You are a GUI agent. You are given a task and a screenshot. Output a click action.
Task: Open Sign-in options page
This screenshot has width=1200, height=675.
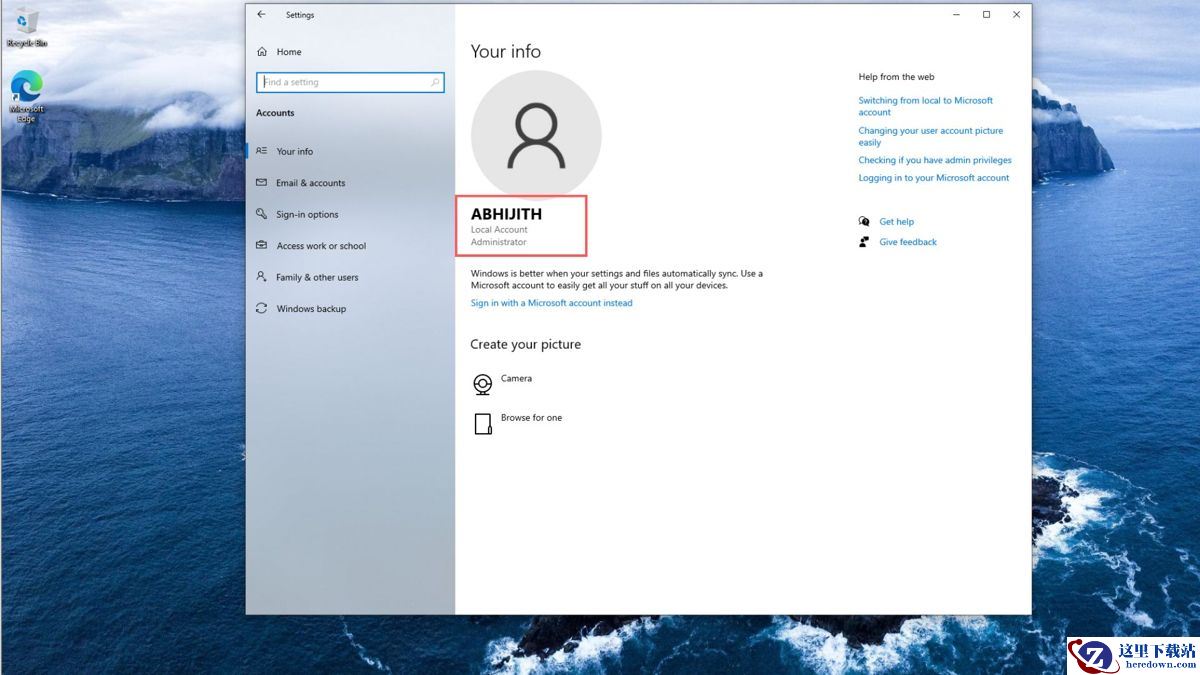(x=307, y=215)
